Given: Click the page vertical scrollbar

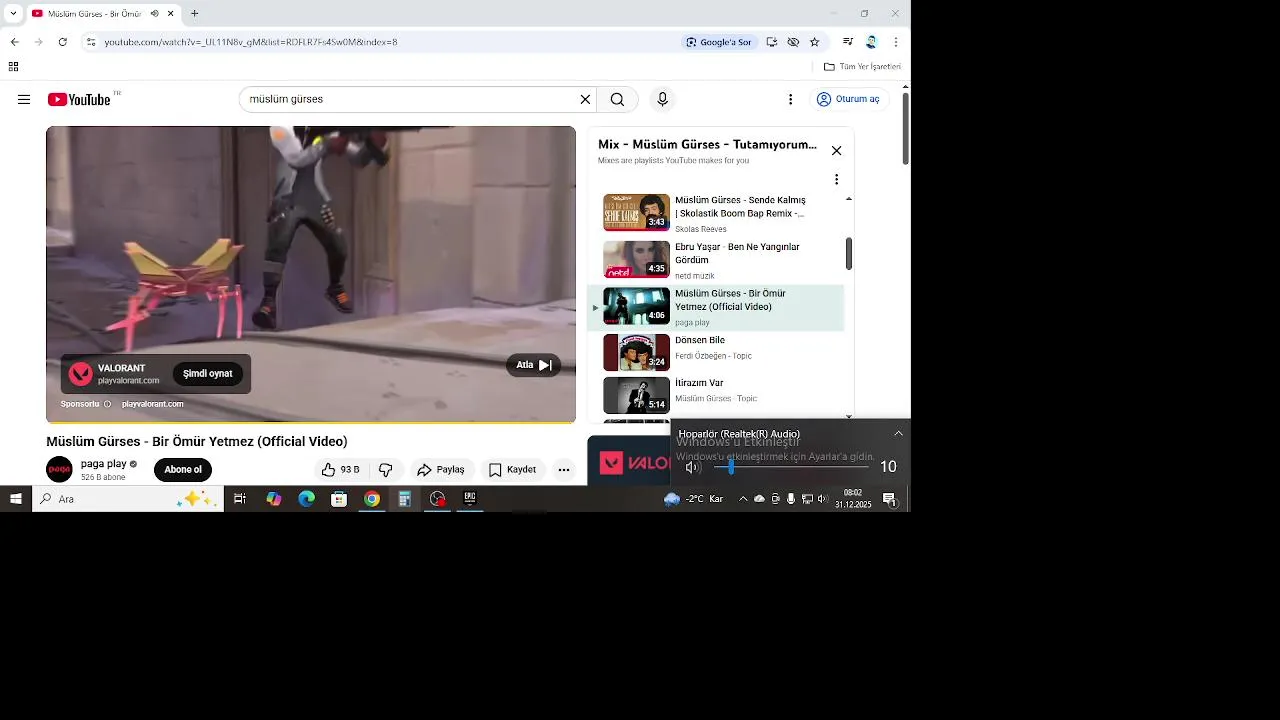Looking at the screenshot, I should coord(906,130).
